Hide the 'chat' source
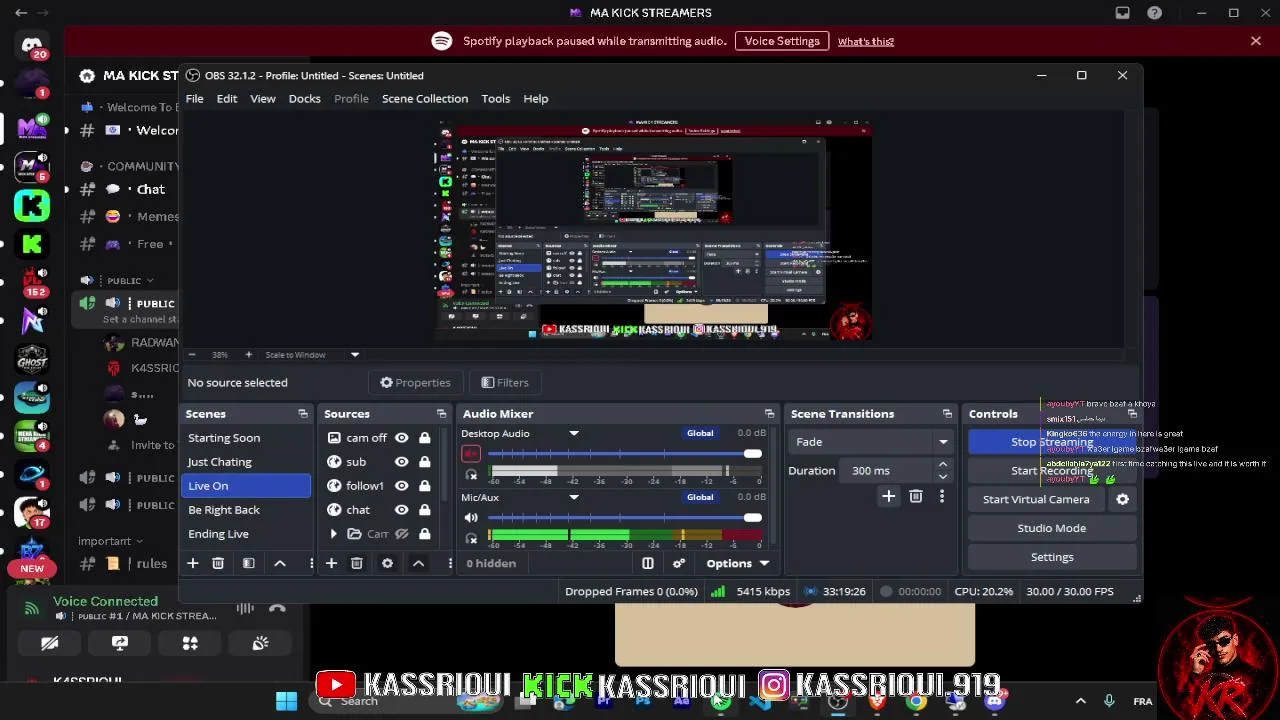 [x=402, y=510]
